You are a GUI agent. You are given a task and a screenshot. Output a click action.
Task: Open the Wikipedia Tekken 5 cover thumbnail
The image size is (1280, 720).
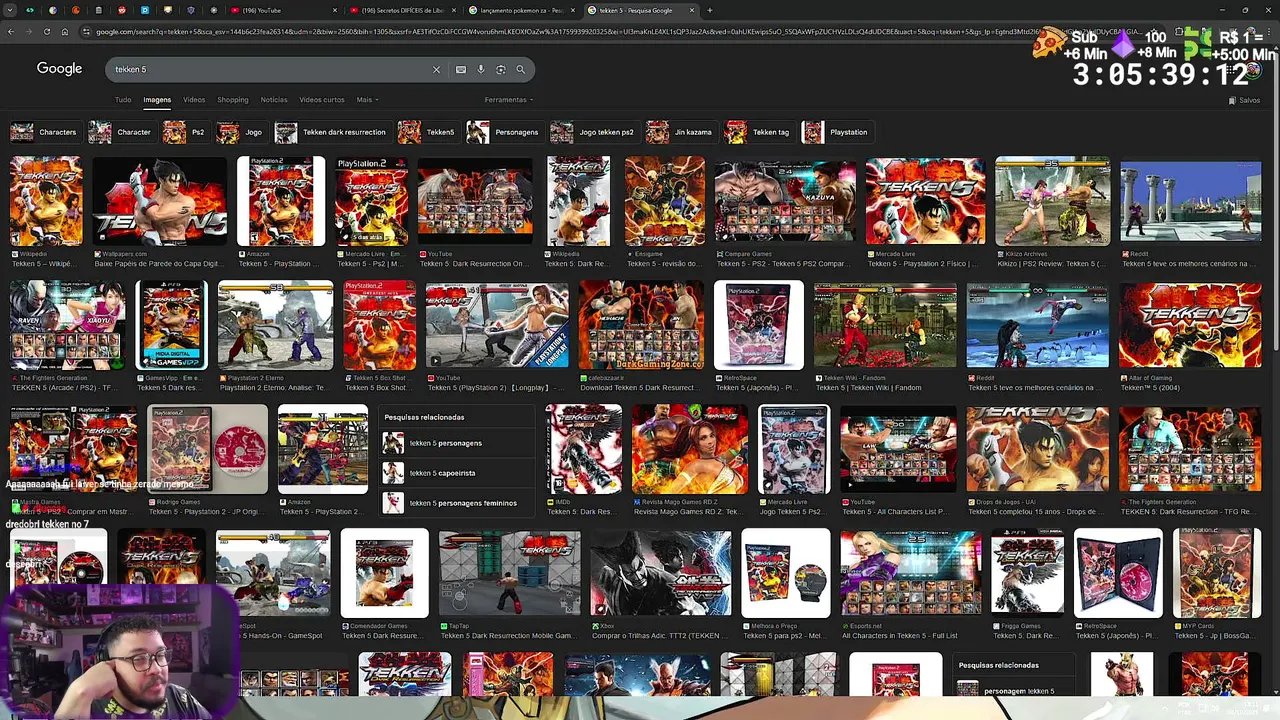46,201
